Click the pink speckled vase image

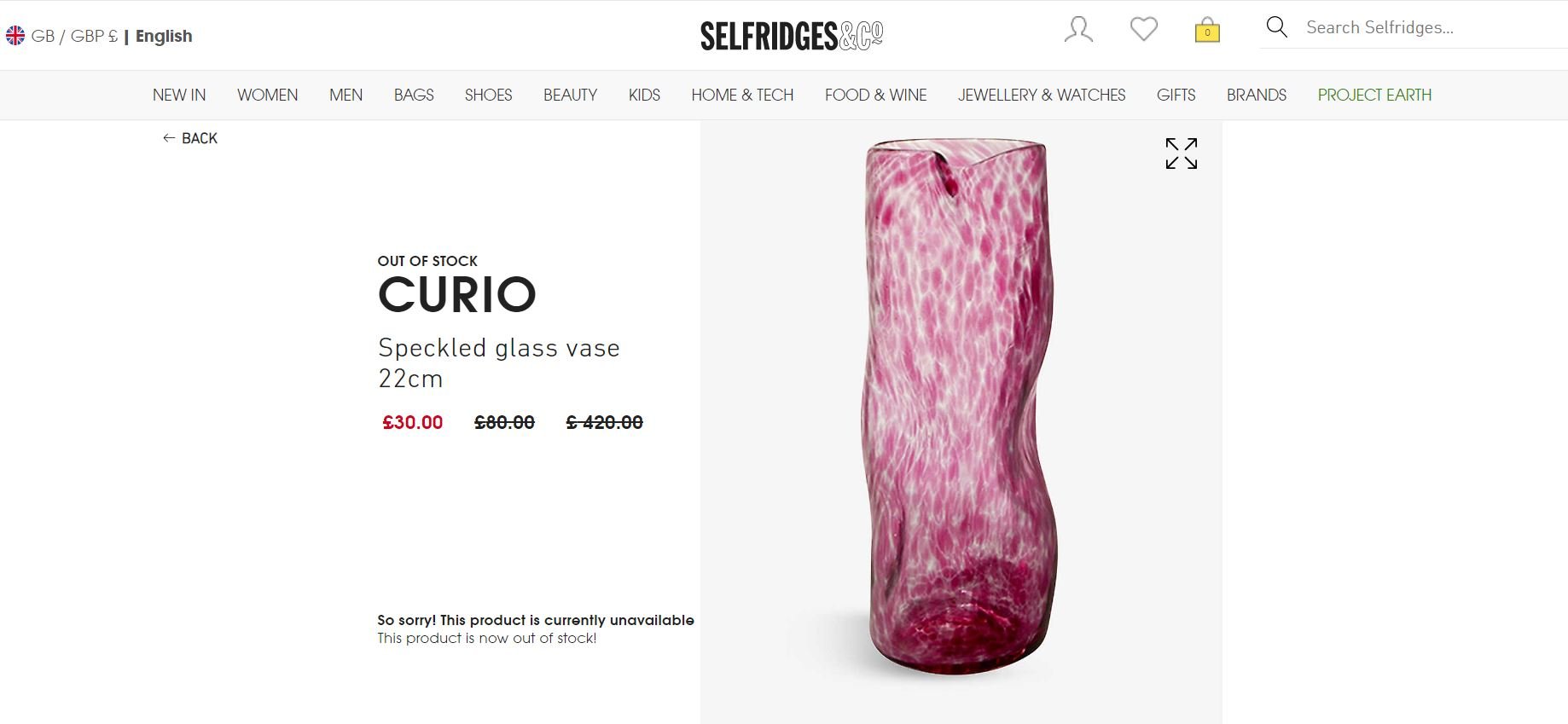pyautogui.click(x=961, y=408)
